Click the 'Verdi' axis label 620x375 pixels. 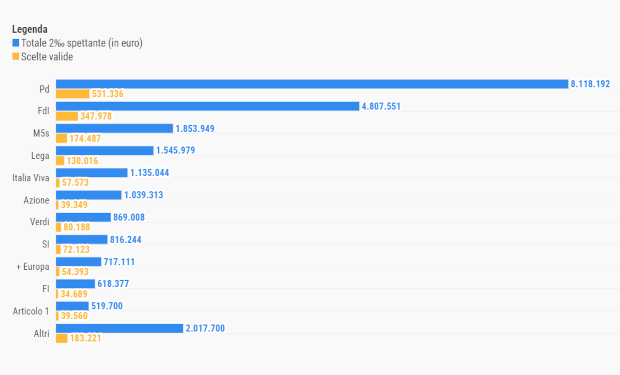[40, 222]
